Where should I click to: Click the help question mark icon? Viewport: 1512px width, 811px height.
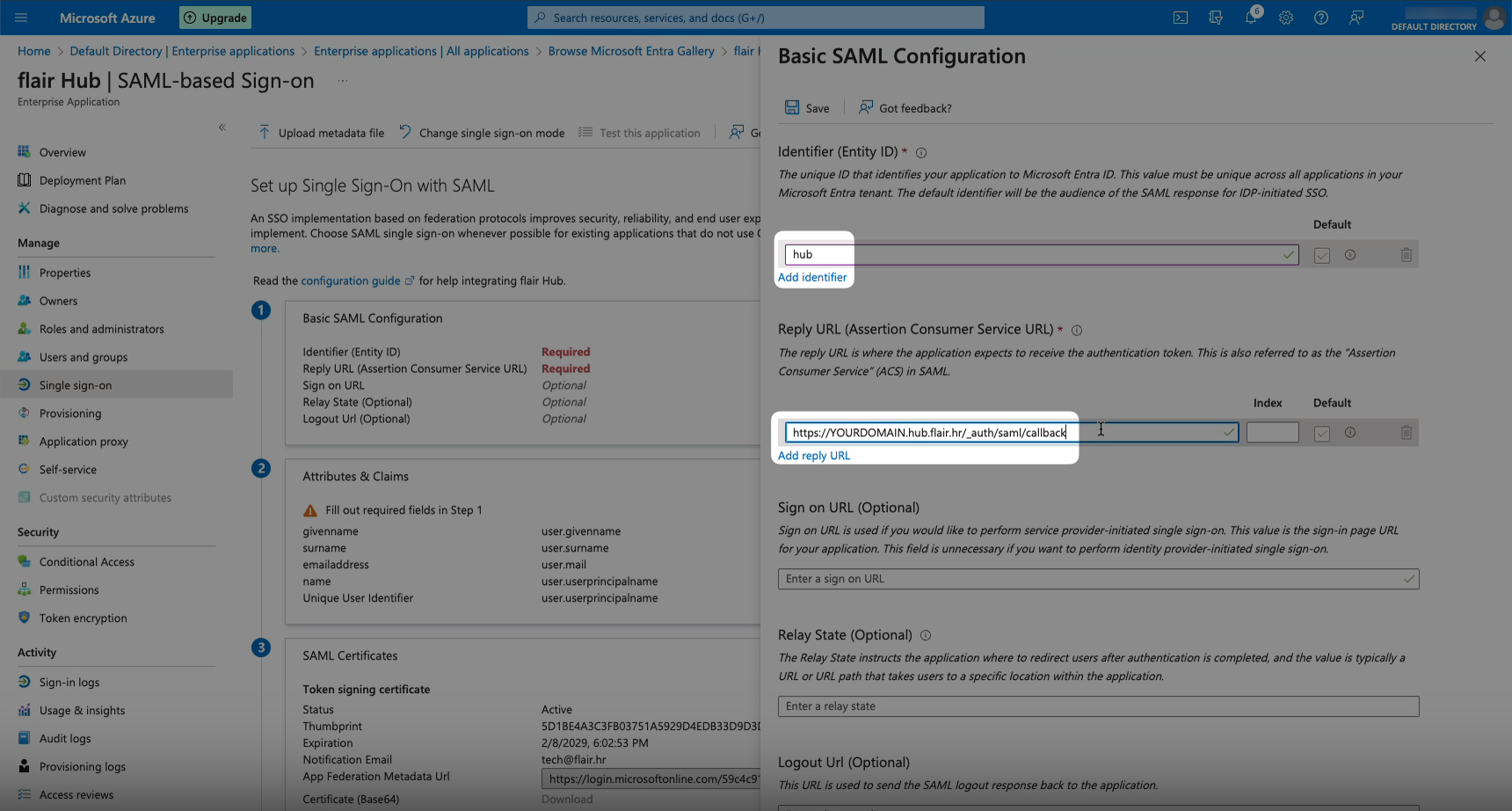(1321, 18)
